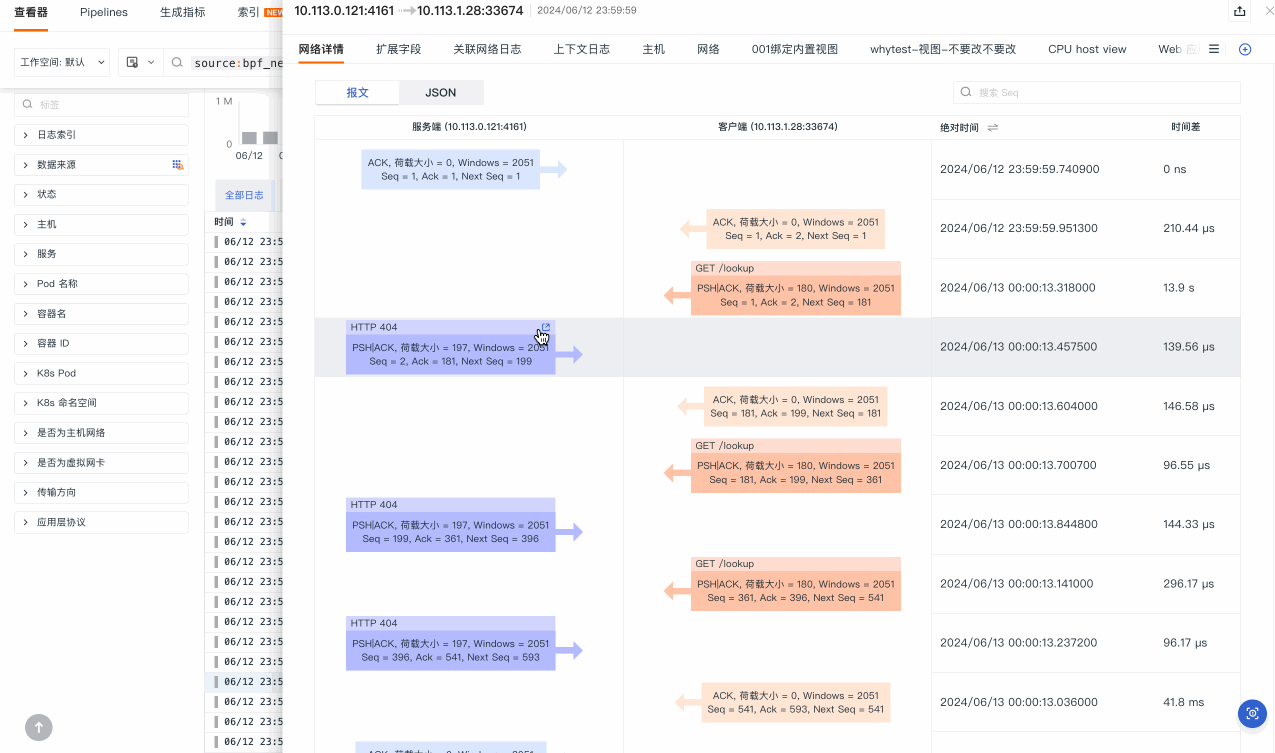This screenshot has width=1275, height=753.
Task: Open the tab list hamburger menu icon
Action: 1214,49
